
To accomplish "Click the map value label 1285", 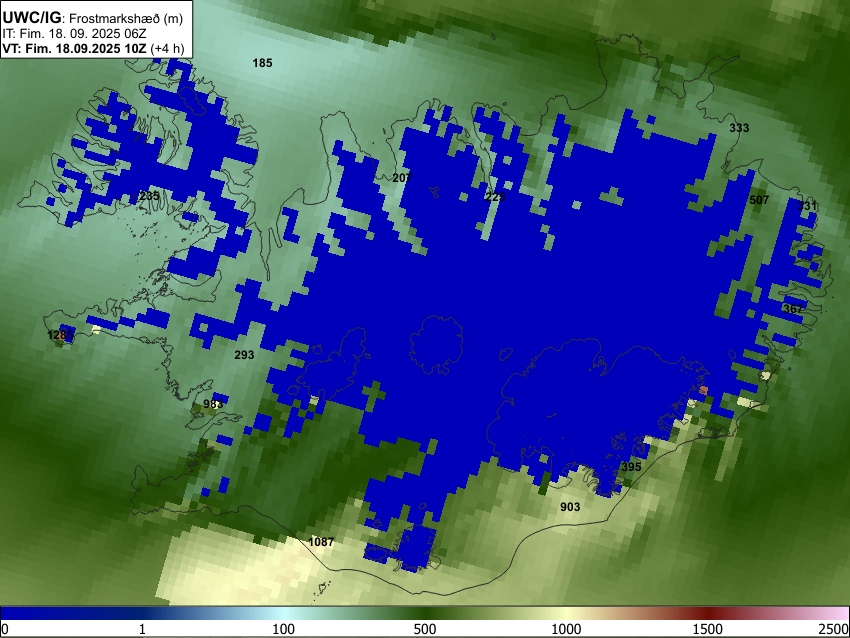I will click(60, 335).
